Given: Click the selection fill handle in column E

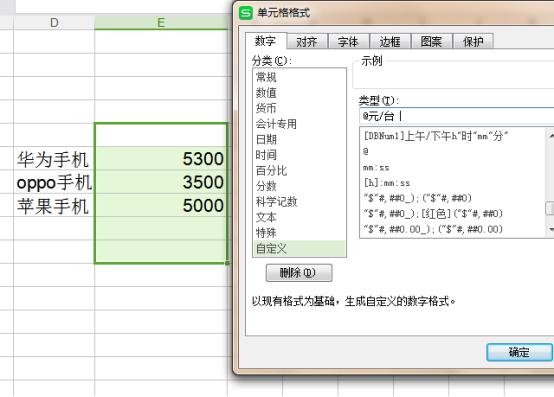Looking at the screenshot, I should [x=227, y=263].
